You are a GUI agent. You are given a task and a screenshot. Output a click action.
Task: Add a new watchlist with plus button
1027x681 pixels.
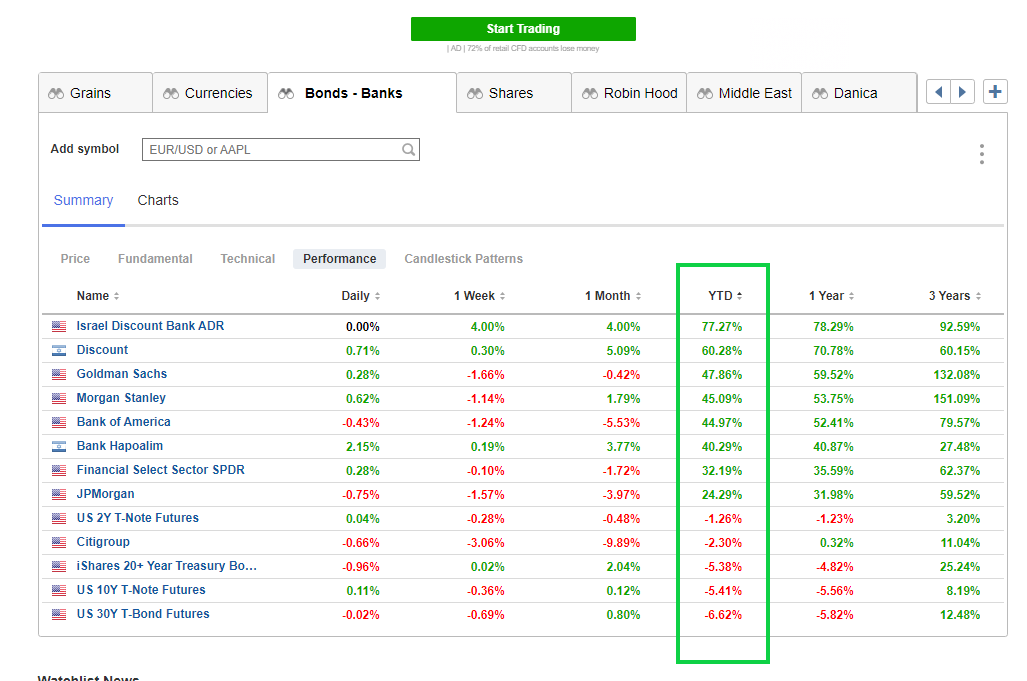click(995, 92)
